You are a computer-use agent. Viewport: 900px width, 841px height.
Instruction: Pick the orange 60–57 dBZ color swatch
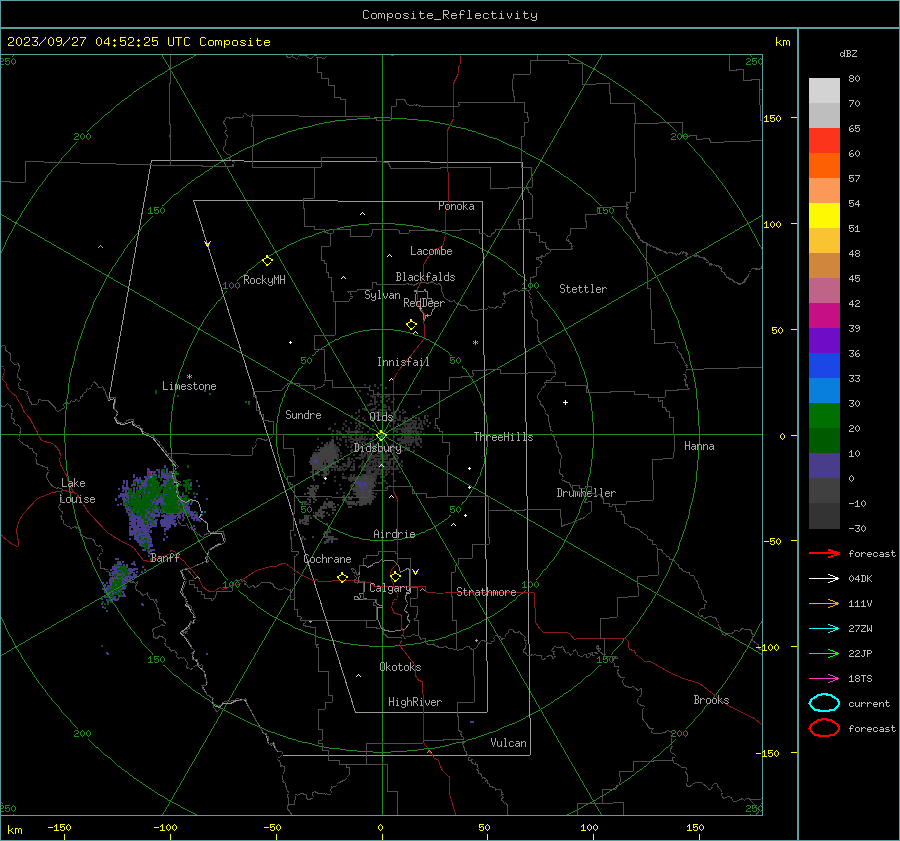[824, 166]
